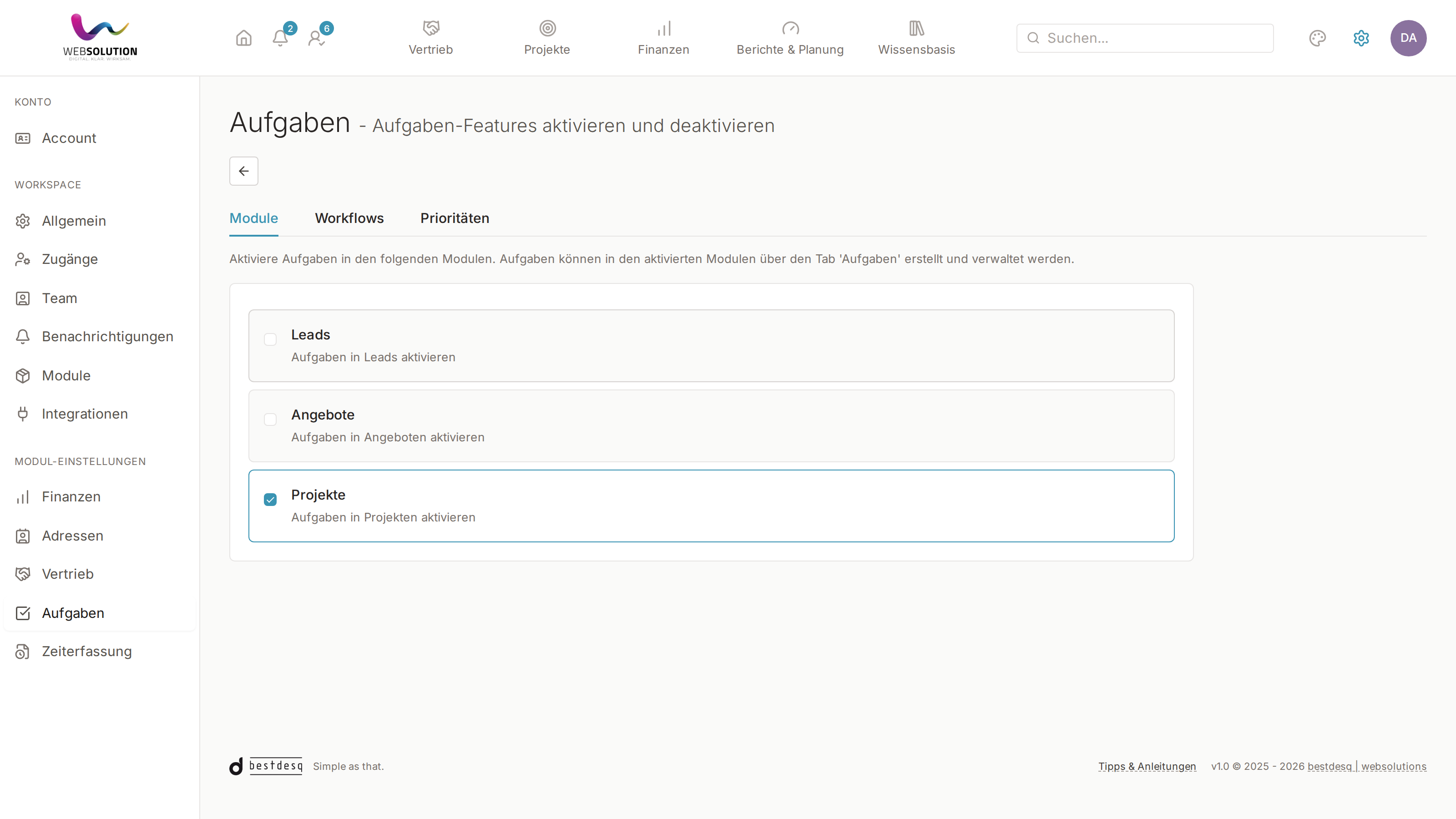Image resolution: width=1456 pixels, height=819 pixels.
Task: Click the 'Aufgaben in Angeboten aktivieren' text
Action: 388,437
